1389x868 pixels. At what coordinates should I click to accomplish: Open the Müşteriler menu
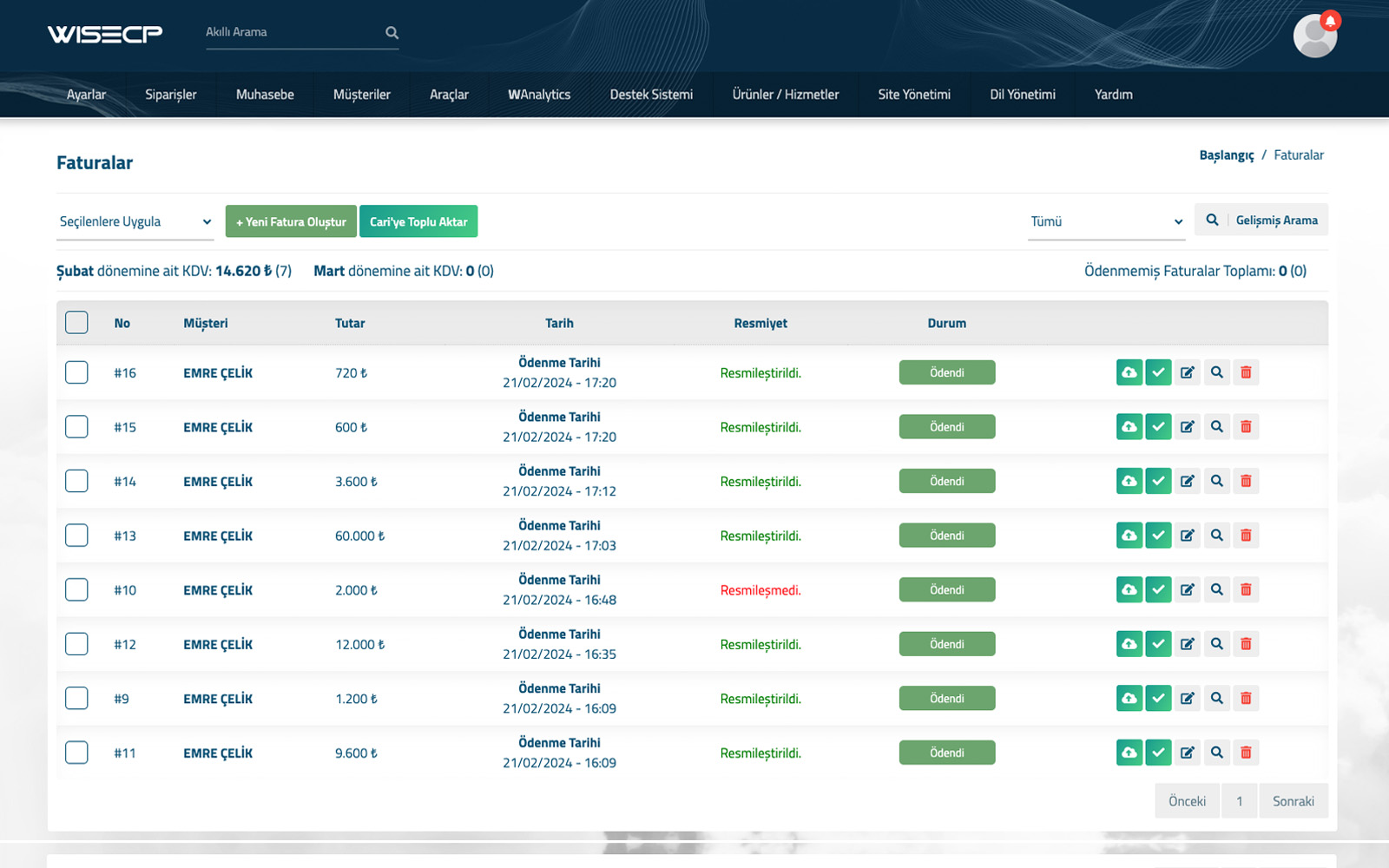(x=362, y=95)
